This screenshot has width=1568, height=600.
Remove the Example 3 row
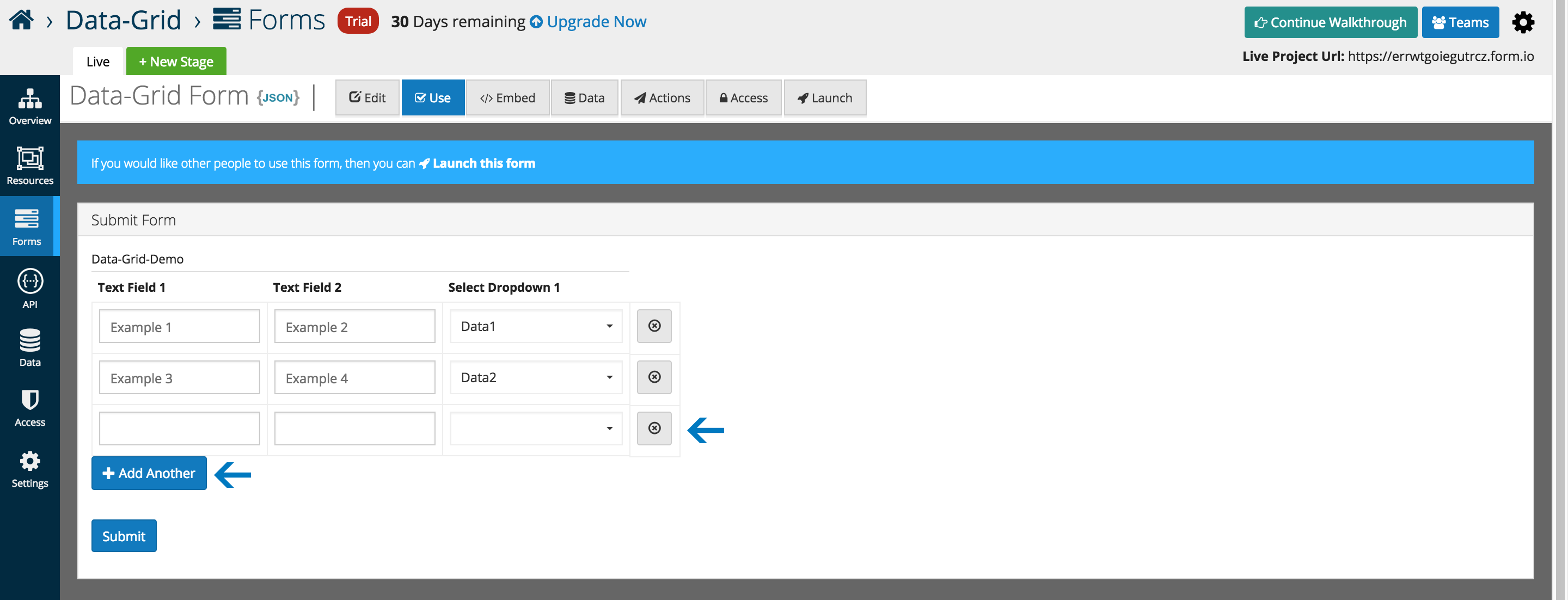coord(654,377)
